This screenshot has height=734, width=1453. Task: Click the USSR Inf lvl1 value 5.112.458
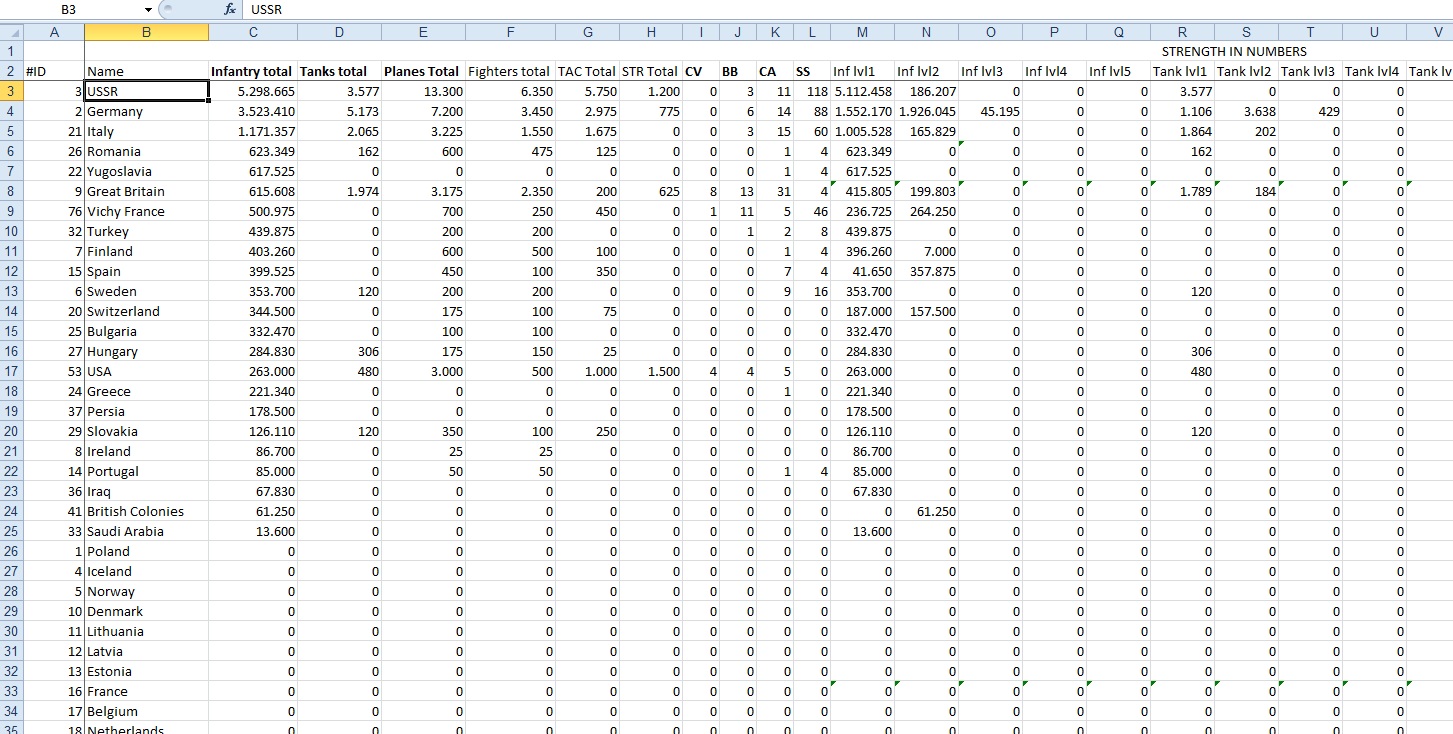862,91
